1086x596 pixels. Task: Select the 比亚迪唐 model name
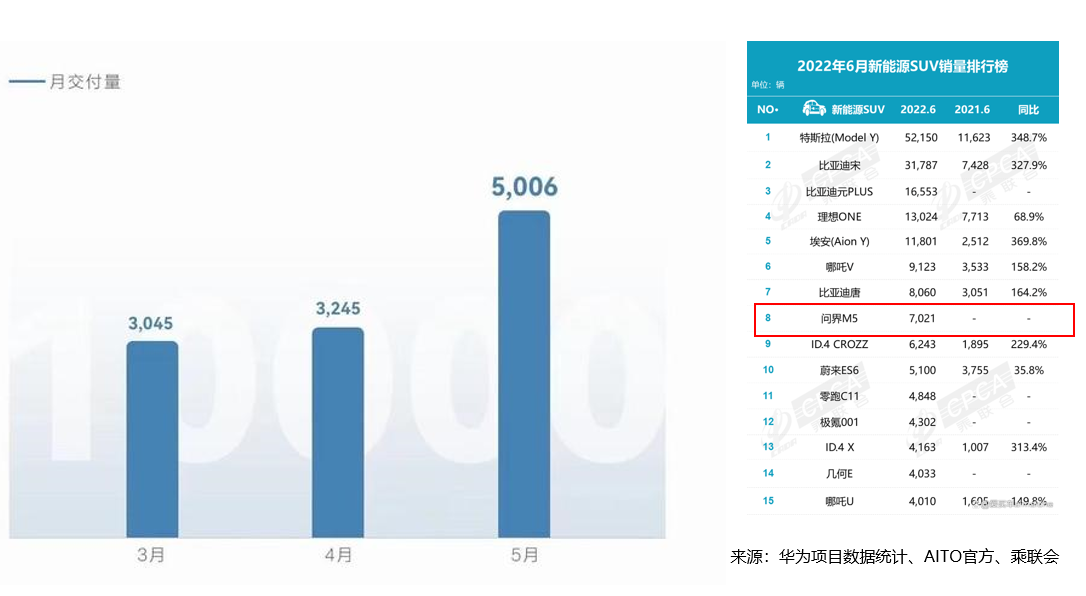coord(839,293)
